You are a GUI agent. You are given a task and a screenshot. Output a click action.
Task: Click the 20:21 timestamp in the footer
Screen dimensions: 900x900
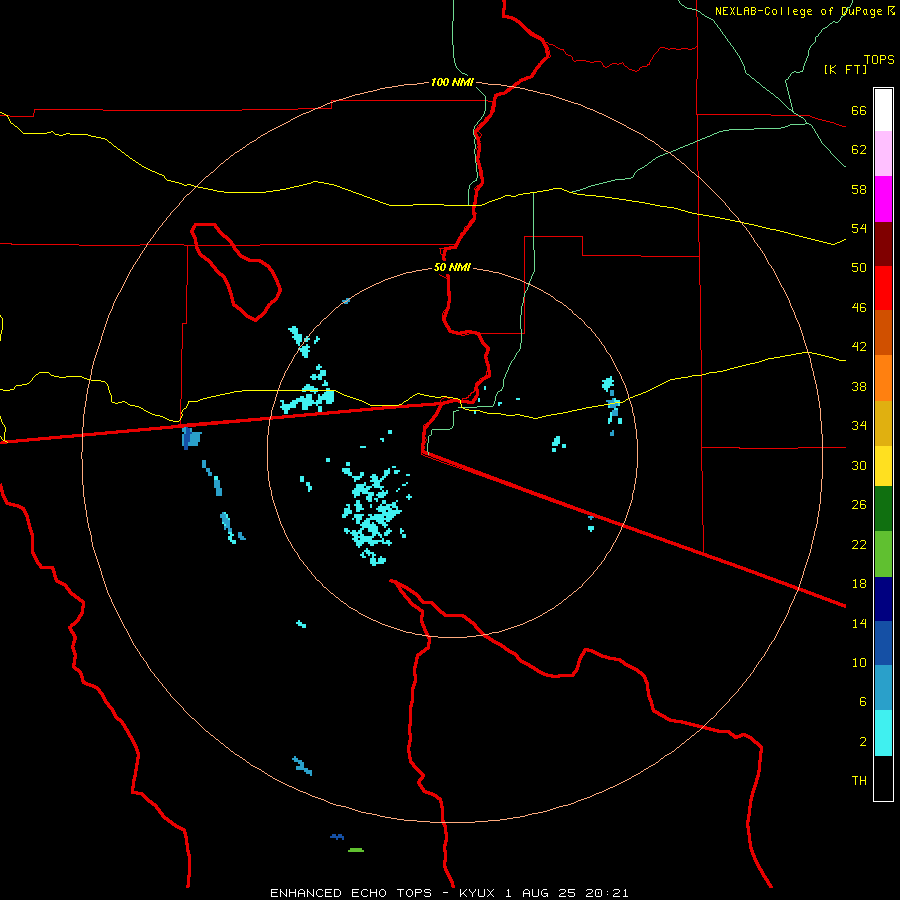[x=607, y=893]
